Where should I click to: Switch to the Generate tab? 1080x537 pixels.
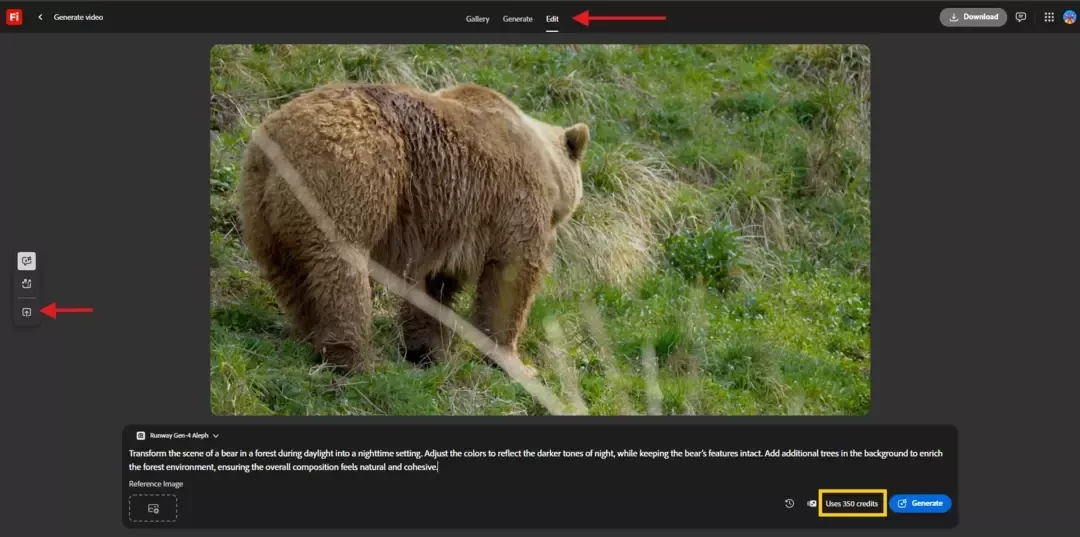pos(517,19)
